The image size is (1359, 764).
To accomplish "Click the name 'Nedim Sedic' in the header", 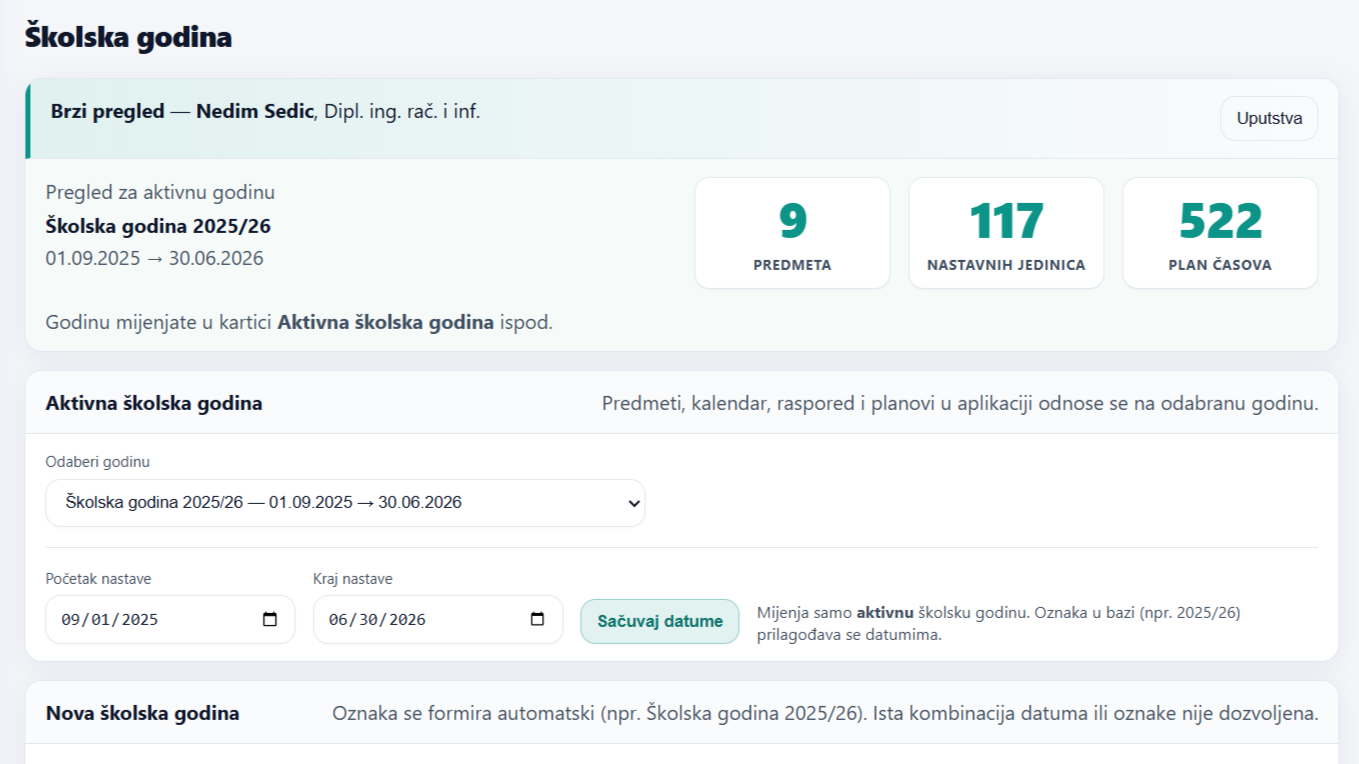I will (x=255, y=111).
